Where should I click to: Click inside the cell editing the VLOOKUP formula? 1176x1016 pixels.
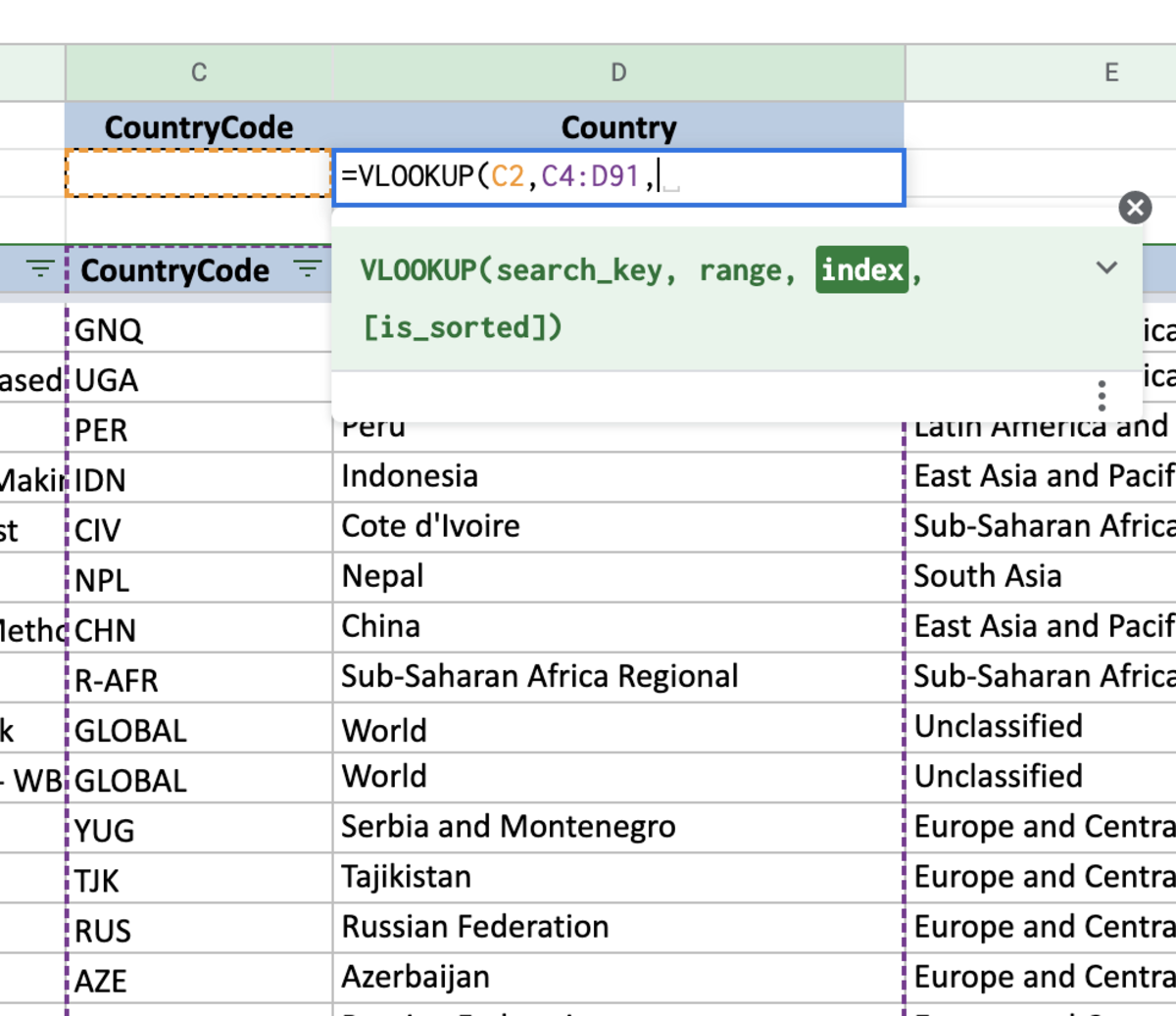tap(617, 177)
